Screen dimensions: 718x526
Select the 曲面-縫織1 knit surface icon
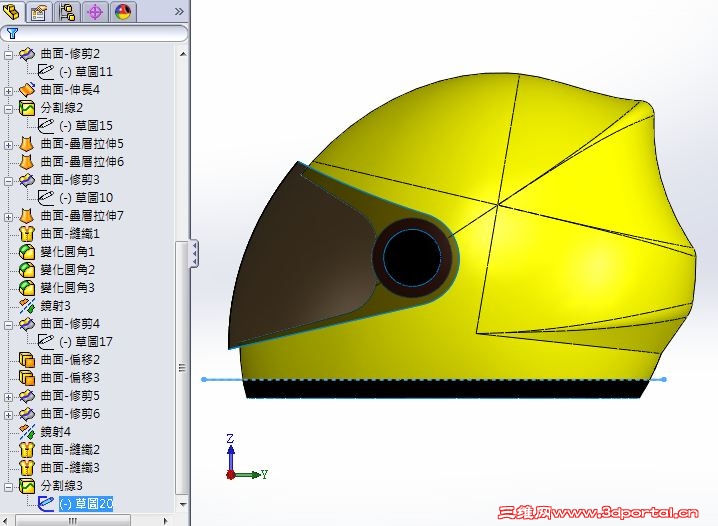[27, 233]
